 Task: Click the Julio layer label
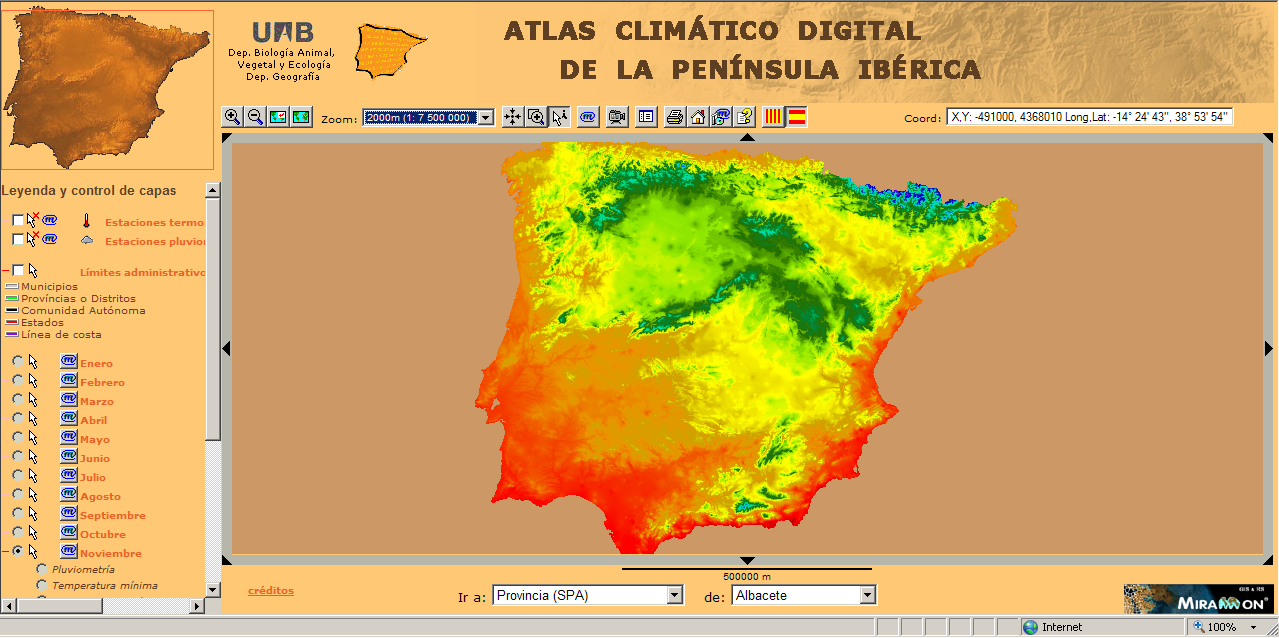click(x=93, y=477)
